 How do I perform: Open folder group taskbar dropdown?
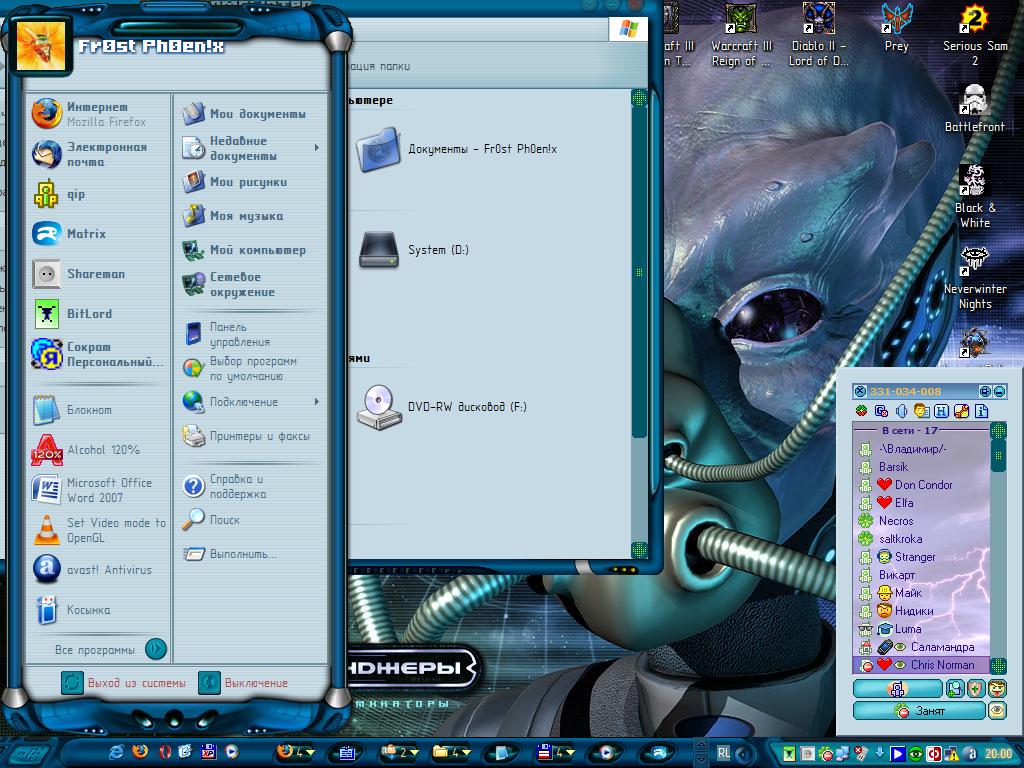pos(451,752)
